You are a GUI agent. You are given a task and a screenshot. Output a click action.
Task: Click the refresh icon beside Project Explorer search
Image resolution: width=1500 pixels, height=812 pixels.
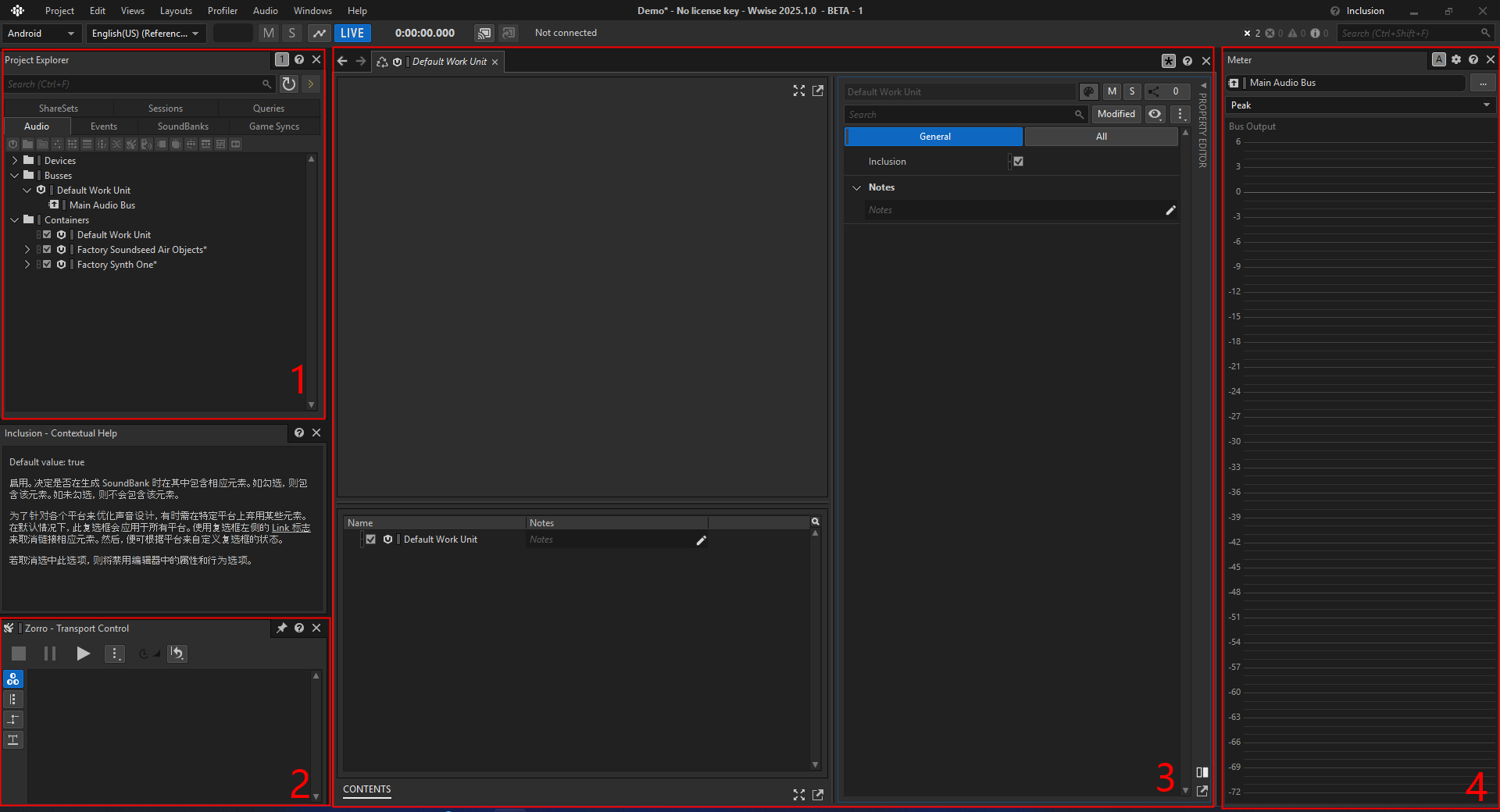tap(289, 84)
